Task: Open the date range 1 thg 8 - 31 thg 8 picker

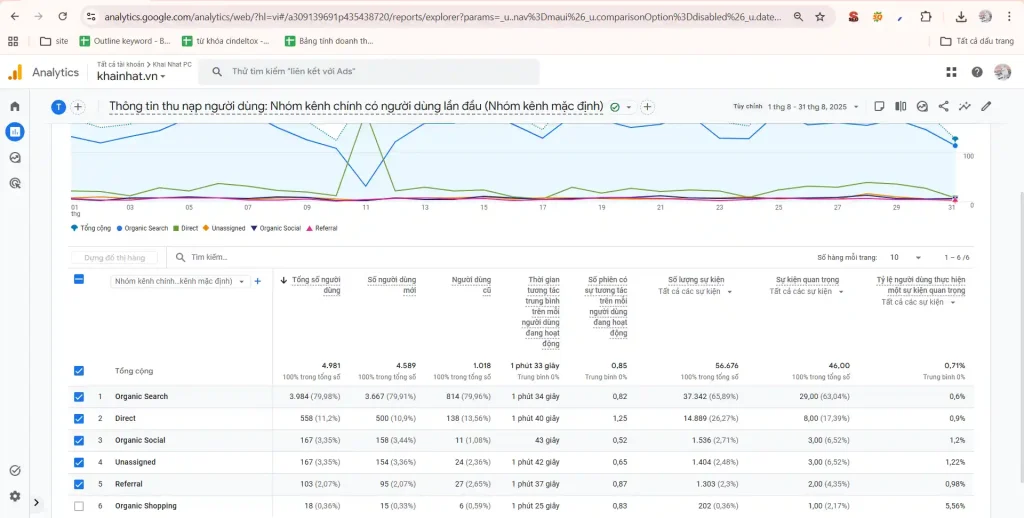Action: click(814, 106)
